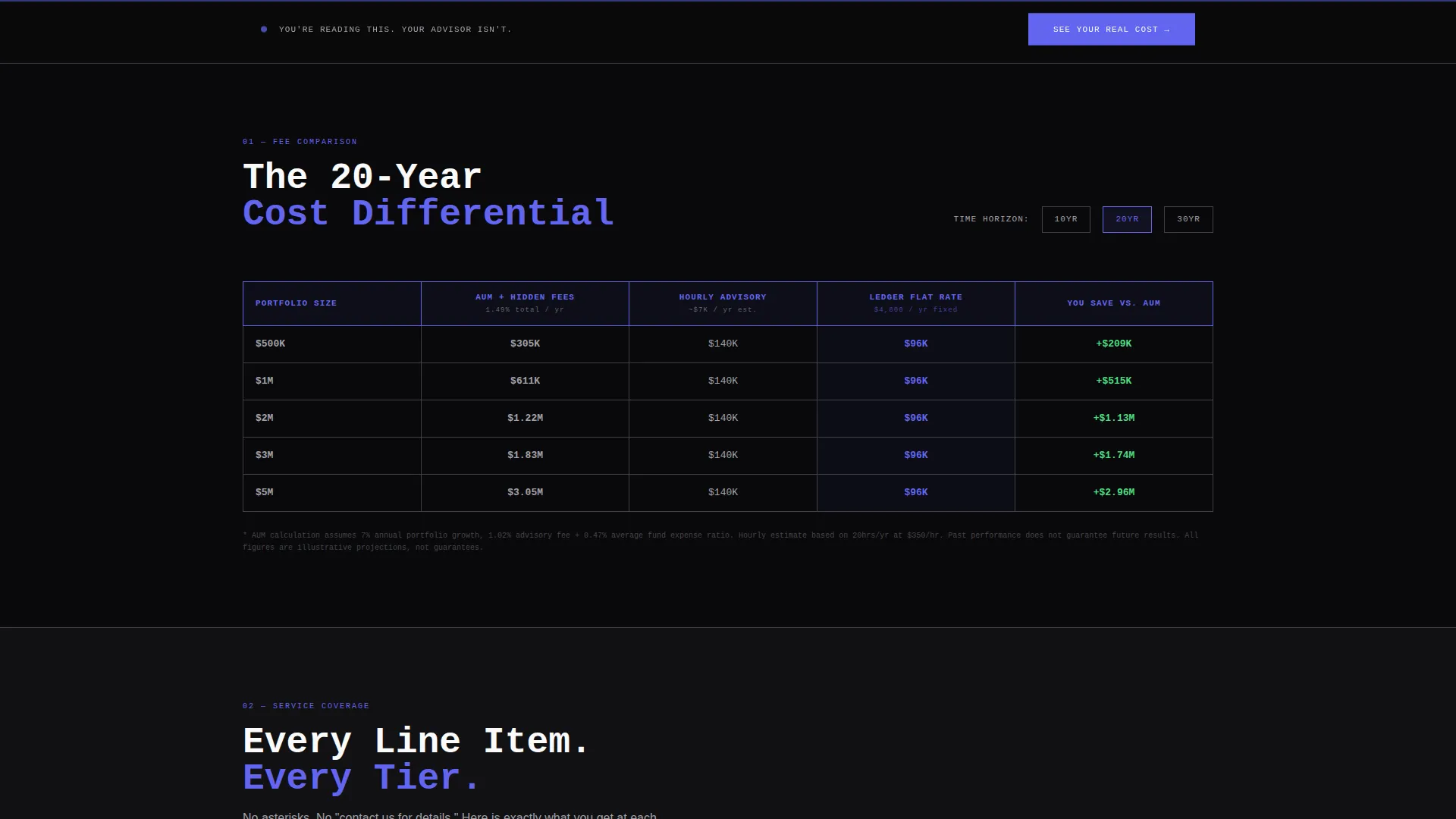Click the $305K AUM fee cell

click(525, 344)
